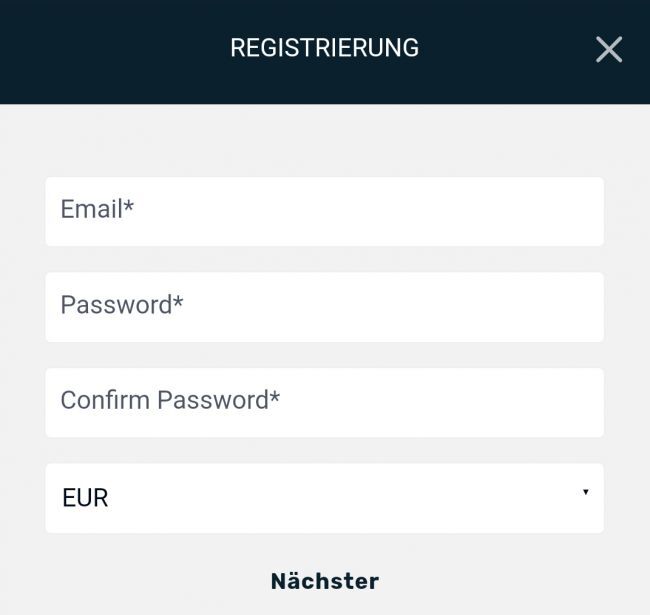Image resolution: width=650 pixels, height=615 pixels.
Task: Open the EUR currency dropdown
Action: [324, 498]
